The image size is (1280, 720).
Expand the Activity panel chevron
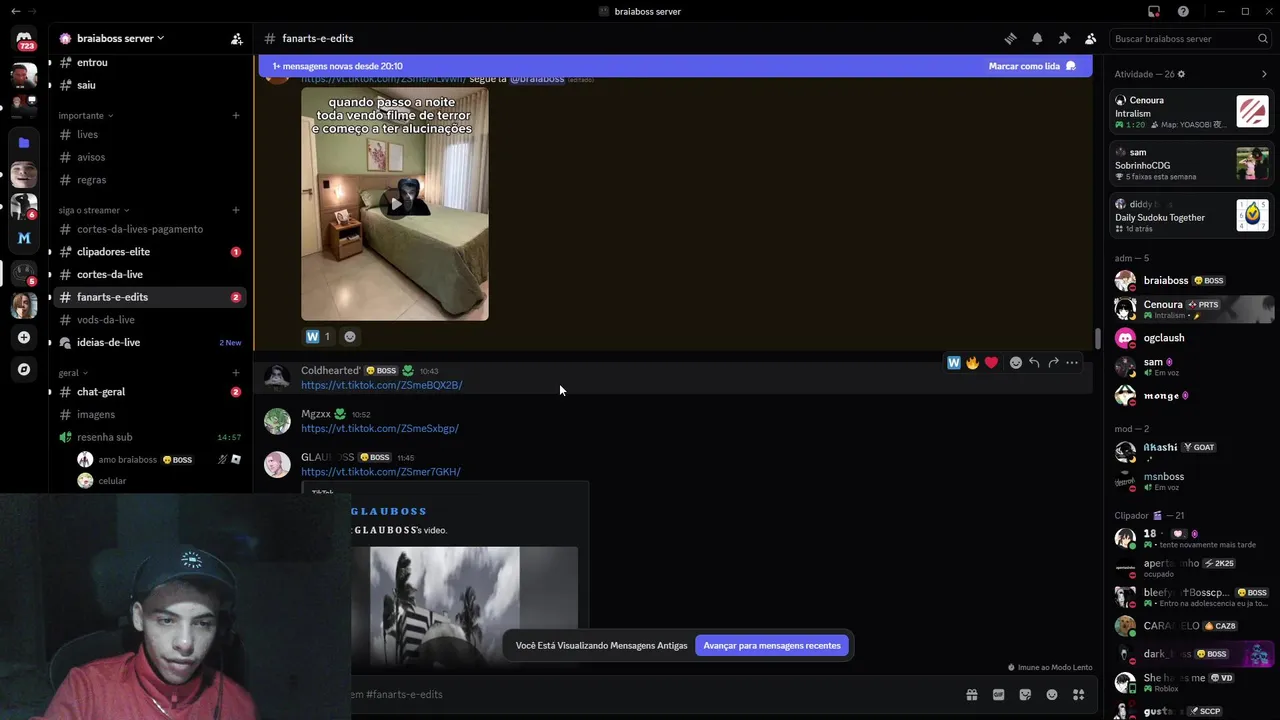click(1264, 74)
